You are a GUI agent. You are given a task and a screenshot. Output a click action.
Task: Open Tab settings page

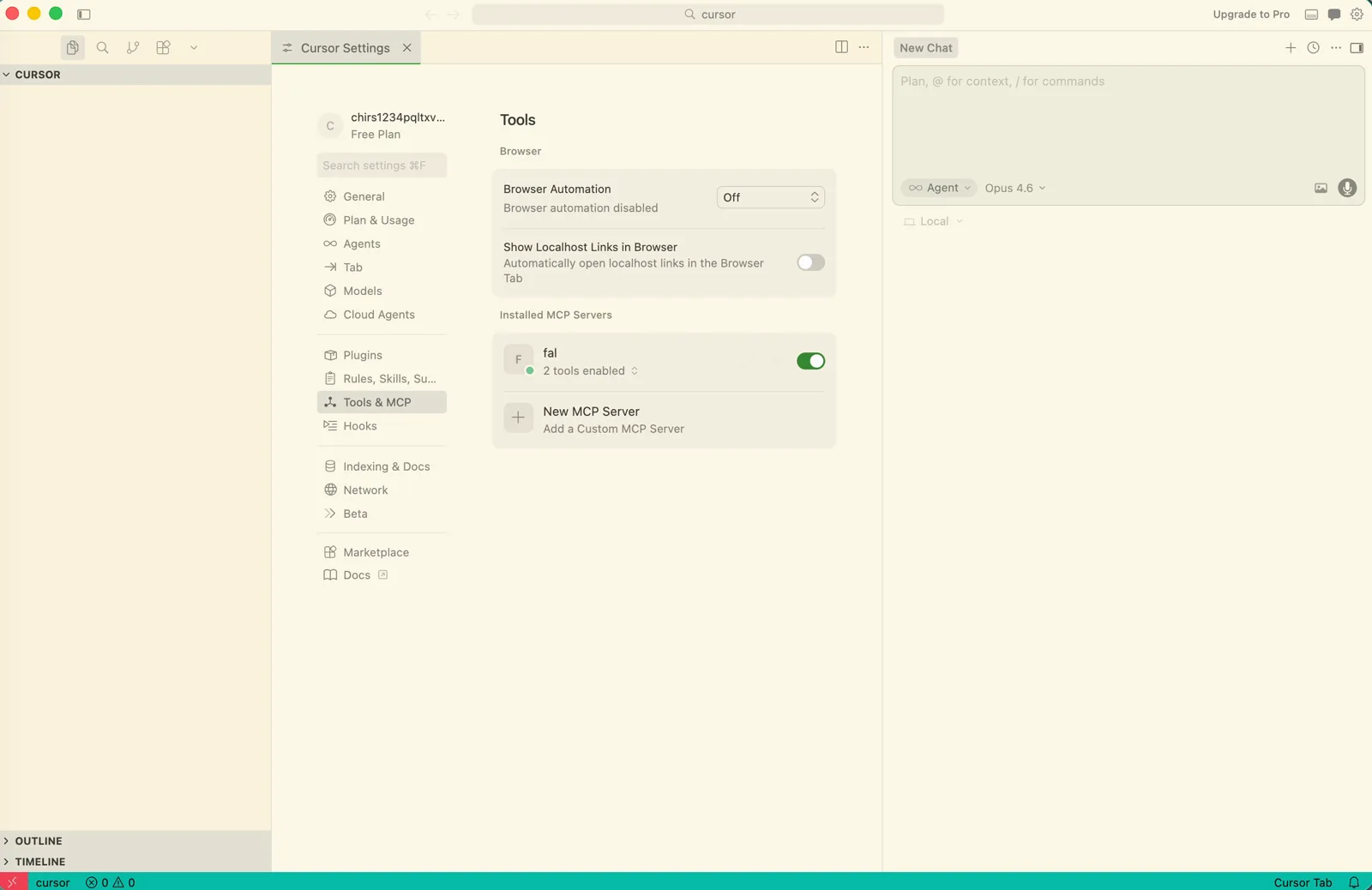click(x=382, y=268)
